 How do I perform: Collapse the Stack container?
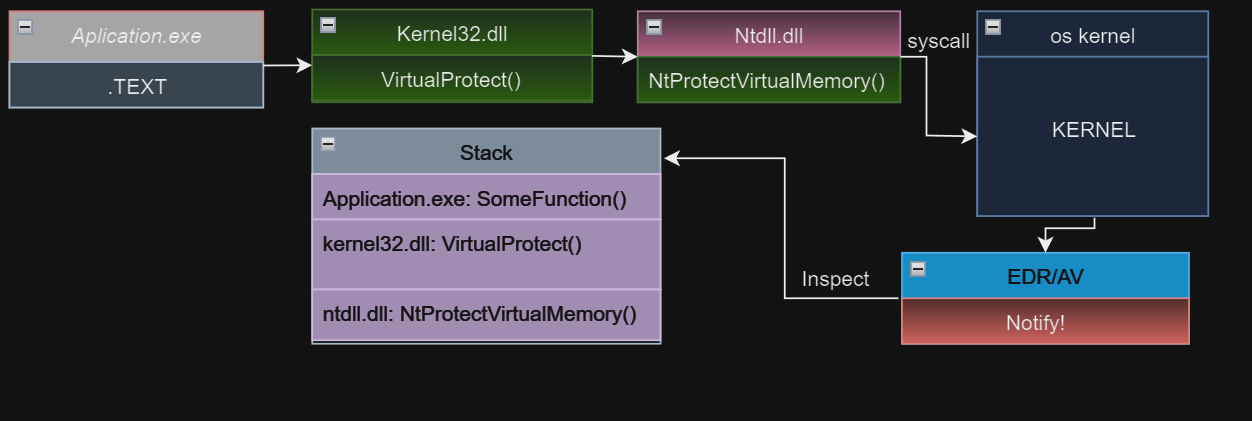[328, 144]
